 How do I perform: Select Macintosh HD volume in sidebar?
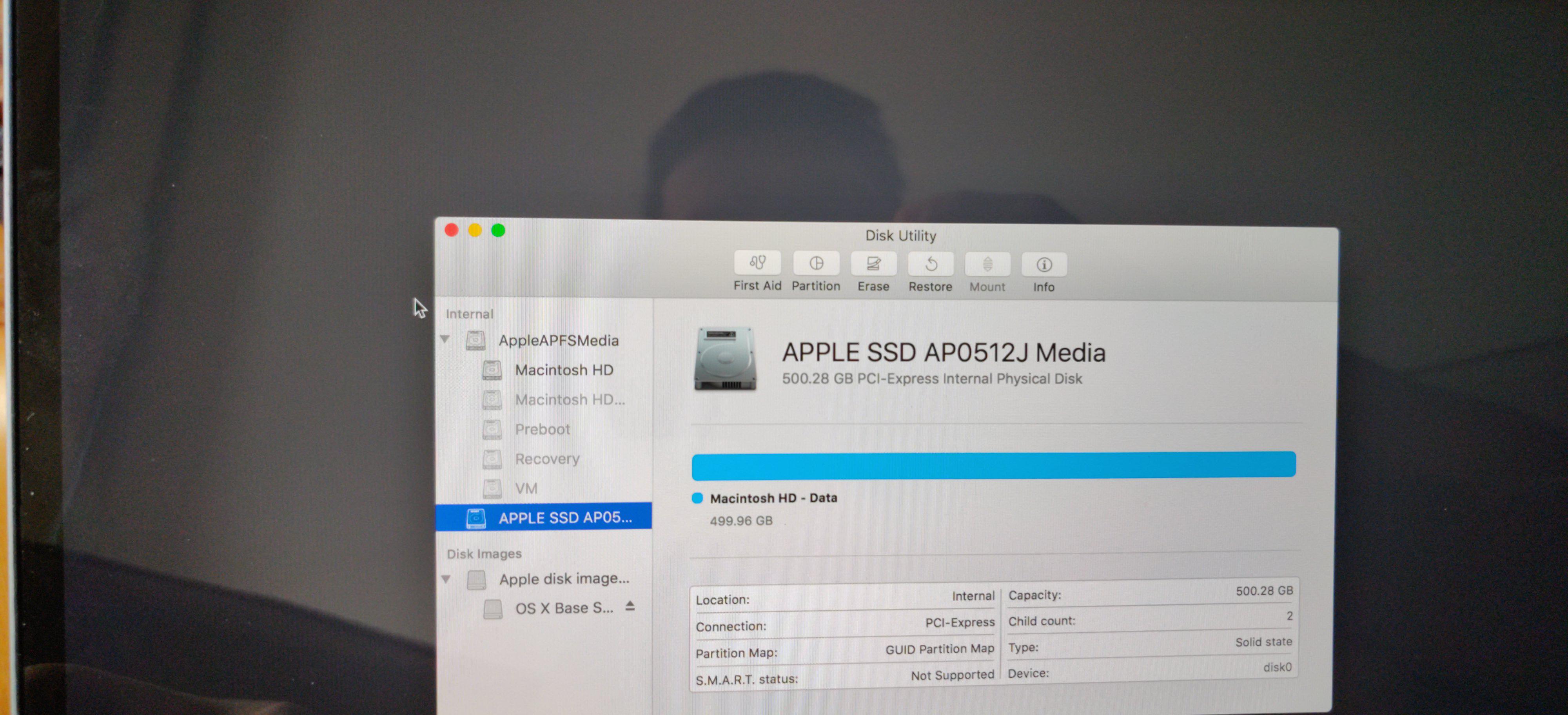[564, 370]
